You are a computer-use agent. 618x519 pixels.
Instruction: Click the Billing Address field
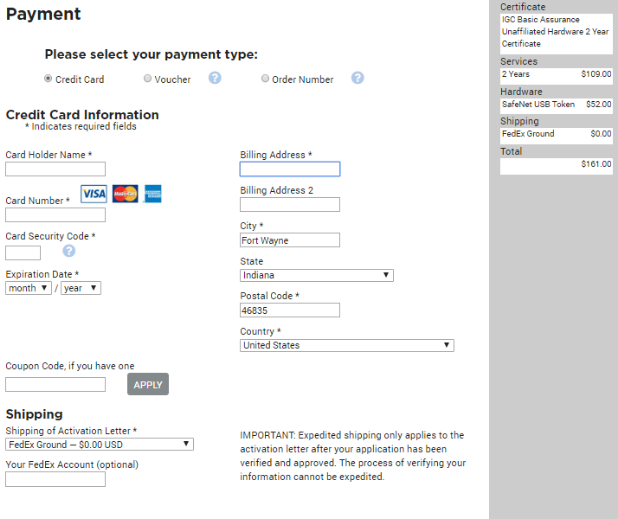tap(290, 169)
